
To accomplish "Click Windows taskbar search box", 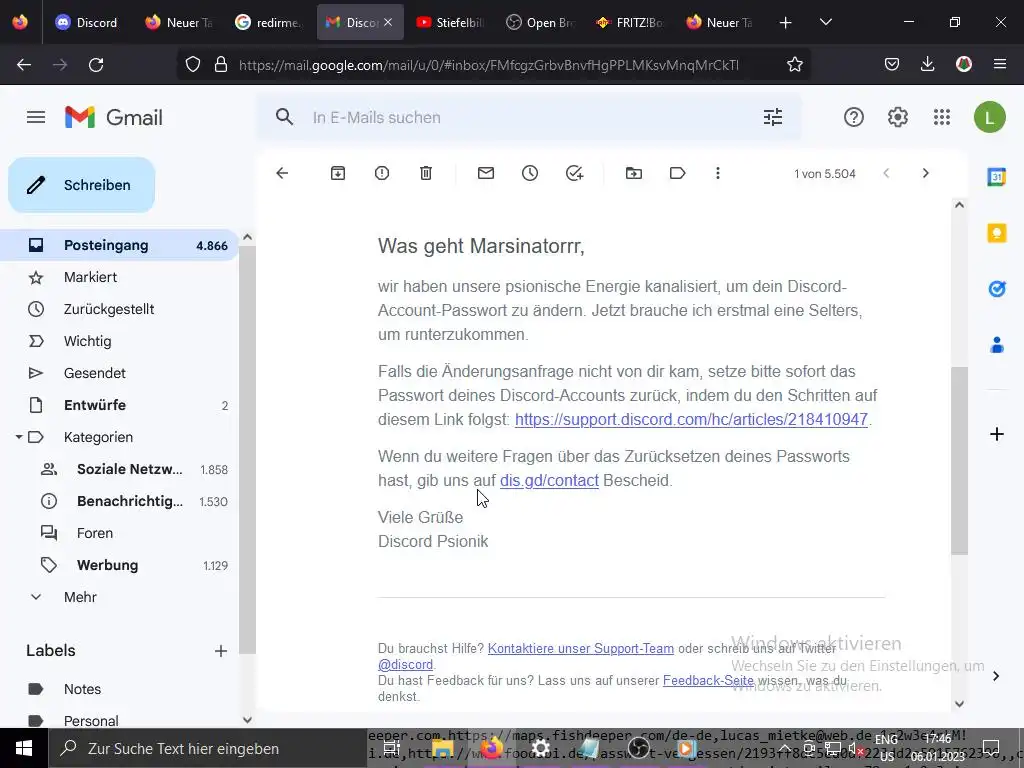I will pos(208,748).
